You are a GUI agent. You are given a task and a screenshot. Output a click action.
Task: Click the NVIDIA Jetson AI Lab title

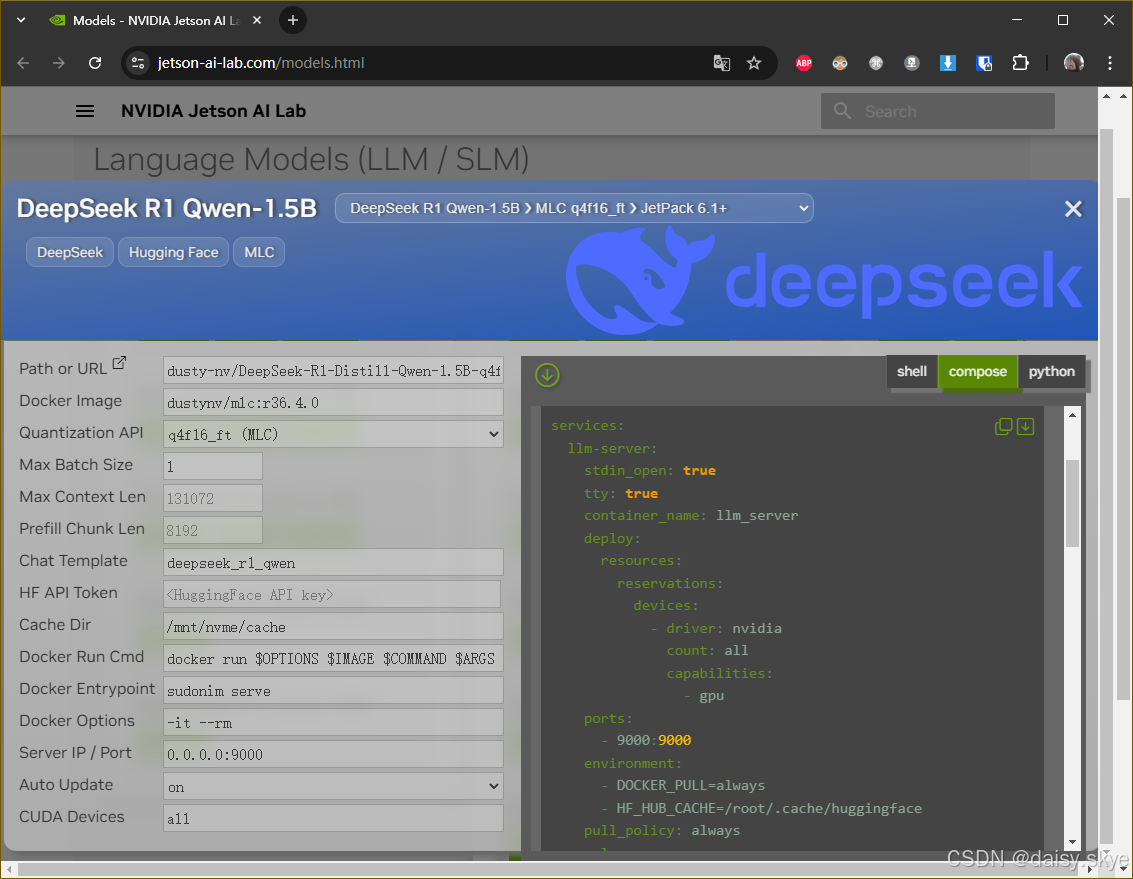pos(213,111)
